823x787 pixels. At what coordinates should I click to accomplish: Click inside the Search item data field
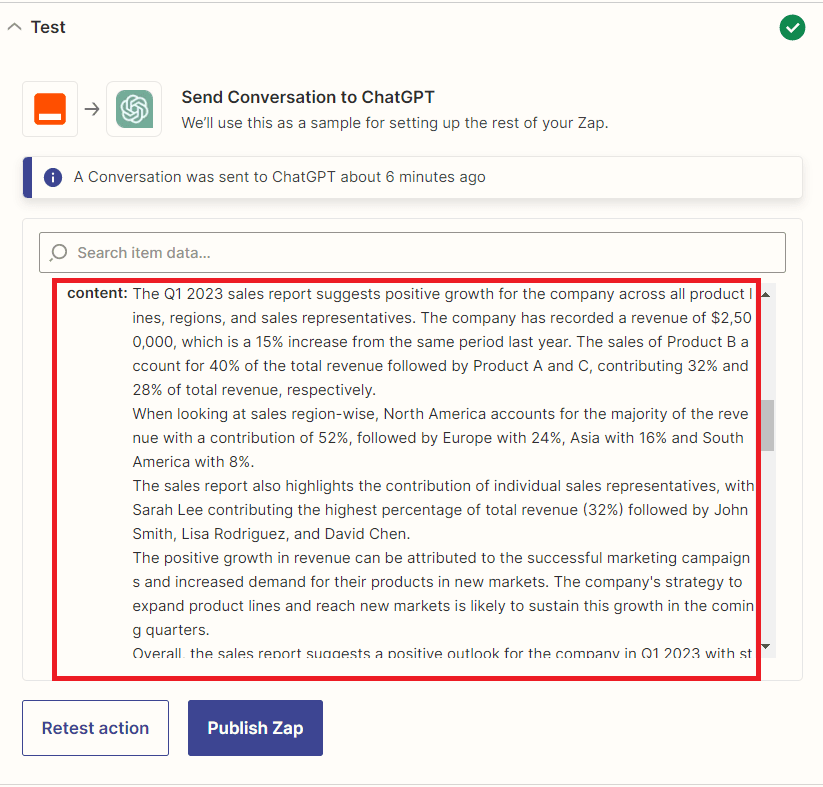[400, 252]
